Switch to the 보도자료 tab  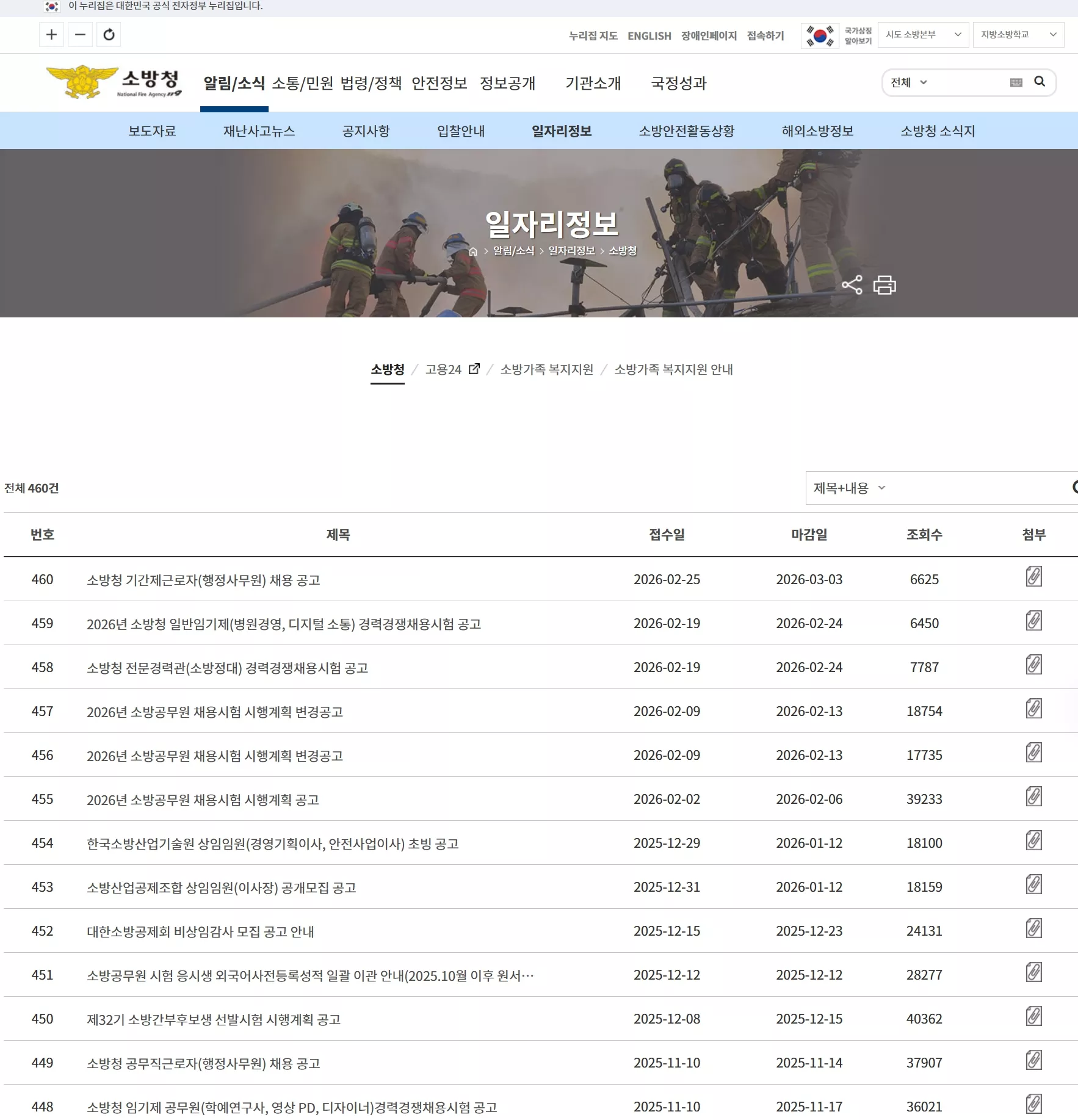click(x=153, y=131)
